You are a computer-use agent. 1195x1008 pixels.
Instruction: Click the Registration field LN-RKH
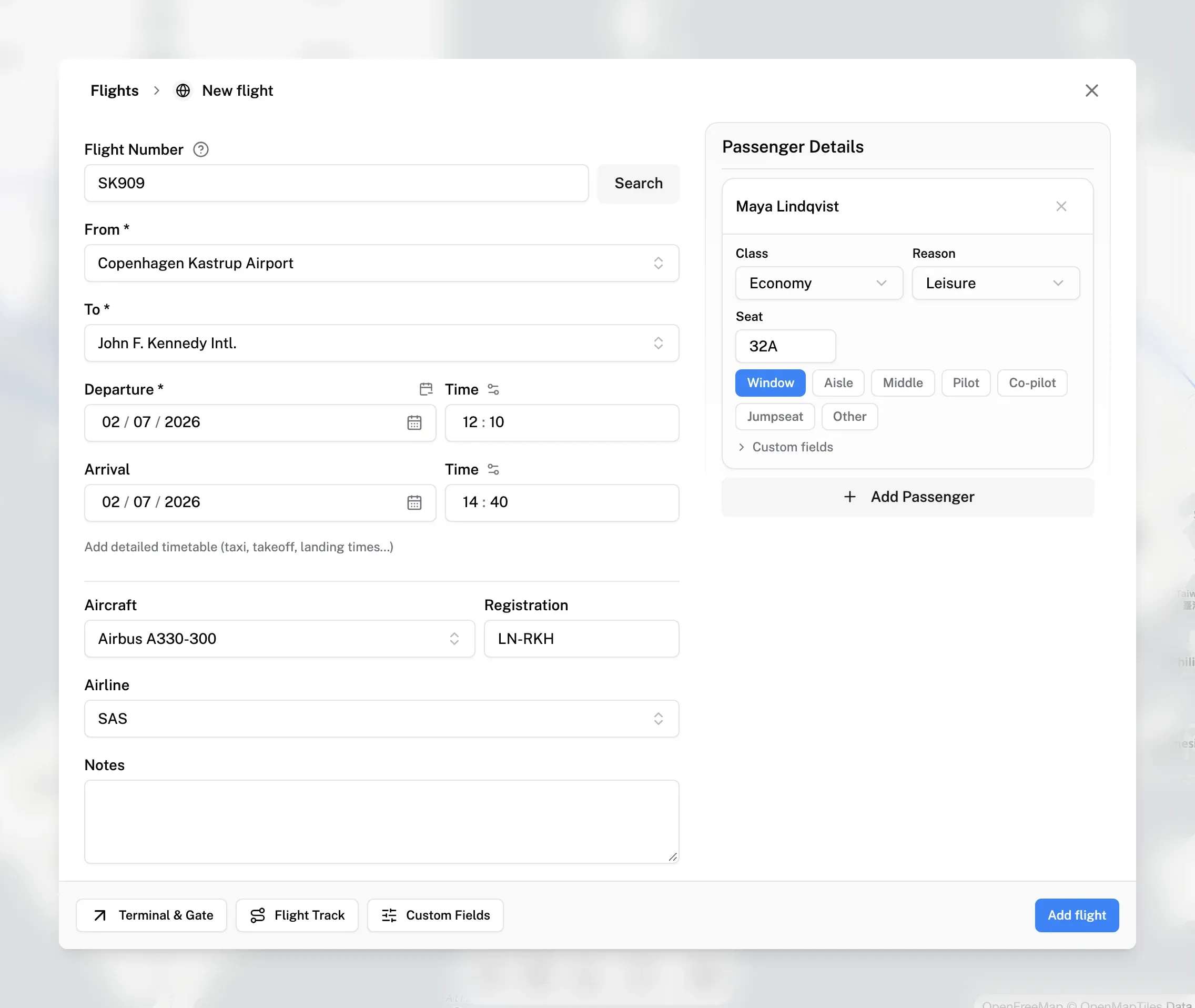[x=581, y=639]
